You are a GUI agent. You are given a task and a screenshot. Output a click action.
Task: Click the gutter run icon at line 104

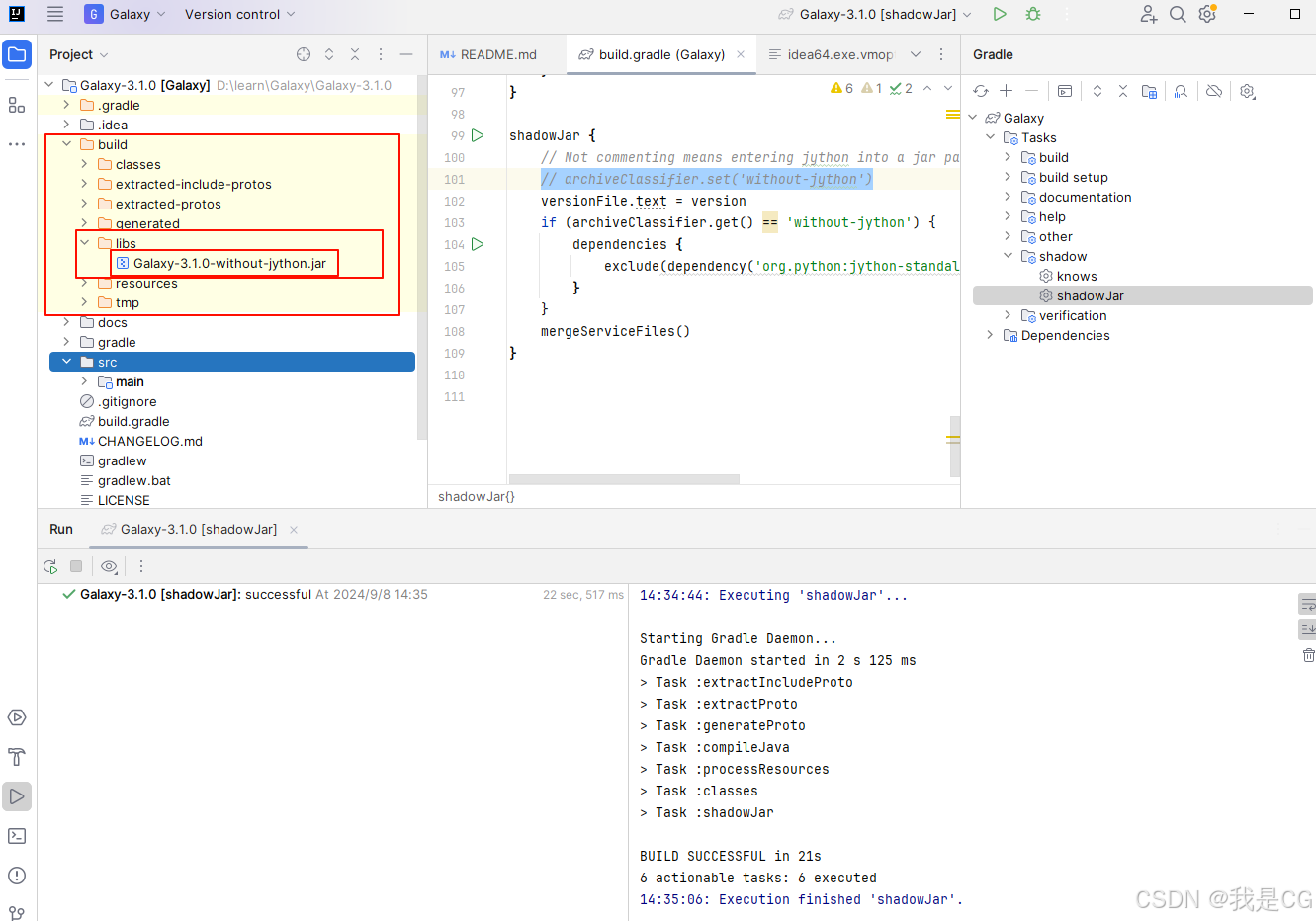click(478, 244)
